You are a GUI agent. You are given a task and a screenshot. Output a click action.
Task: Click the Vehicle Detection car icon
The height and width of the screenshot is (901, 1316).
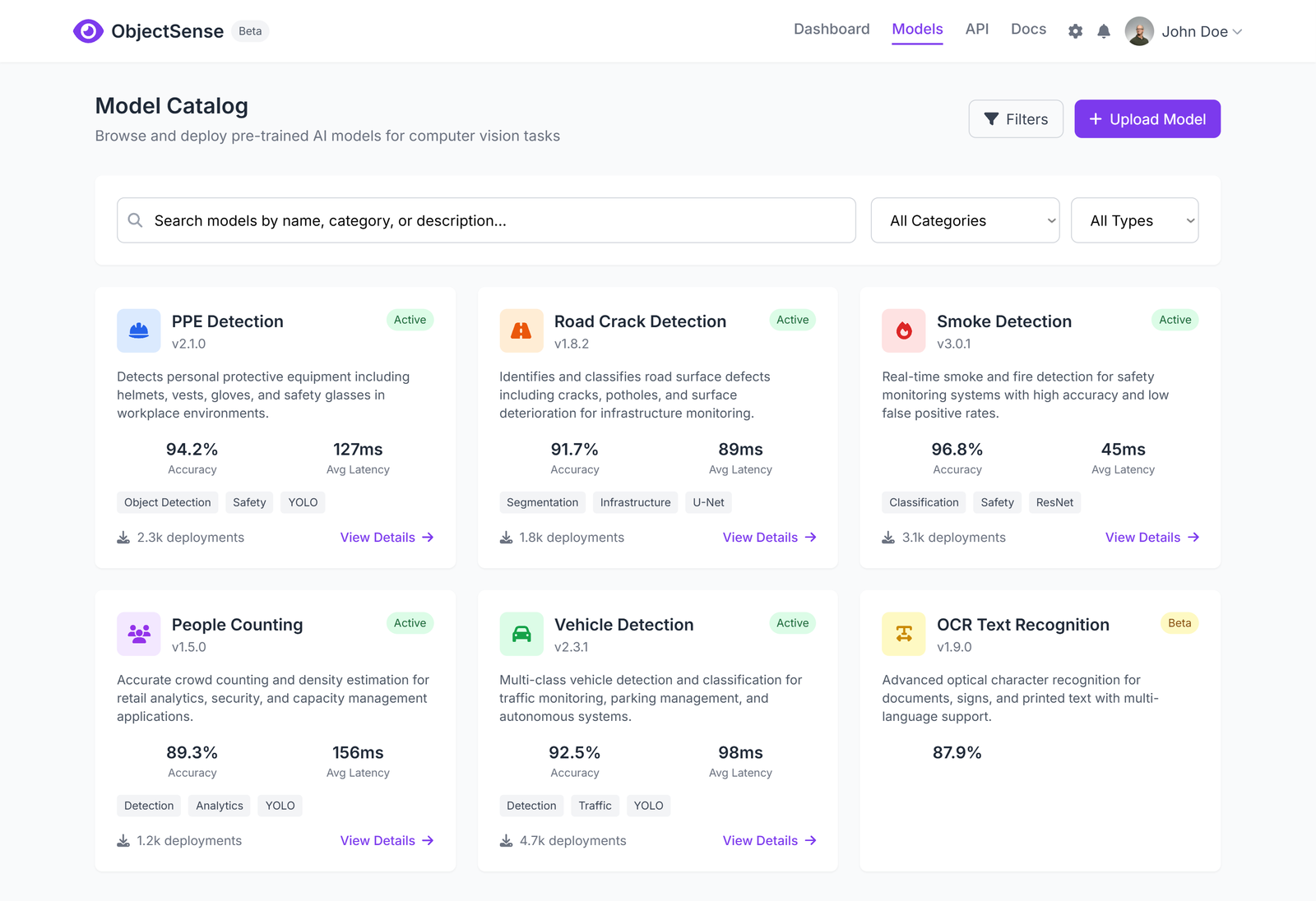tap(521, 633)
